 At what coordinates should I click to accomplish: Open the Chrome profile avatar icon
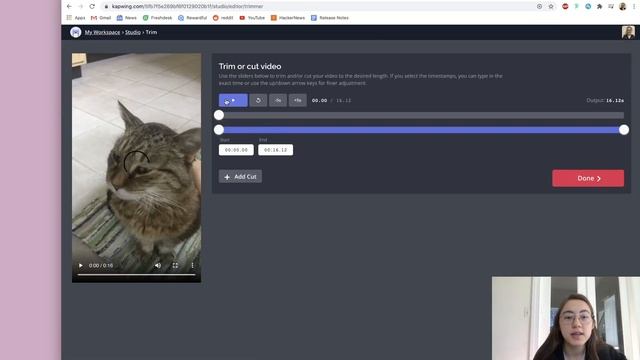point(622,6)
